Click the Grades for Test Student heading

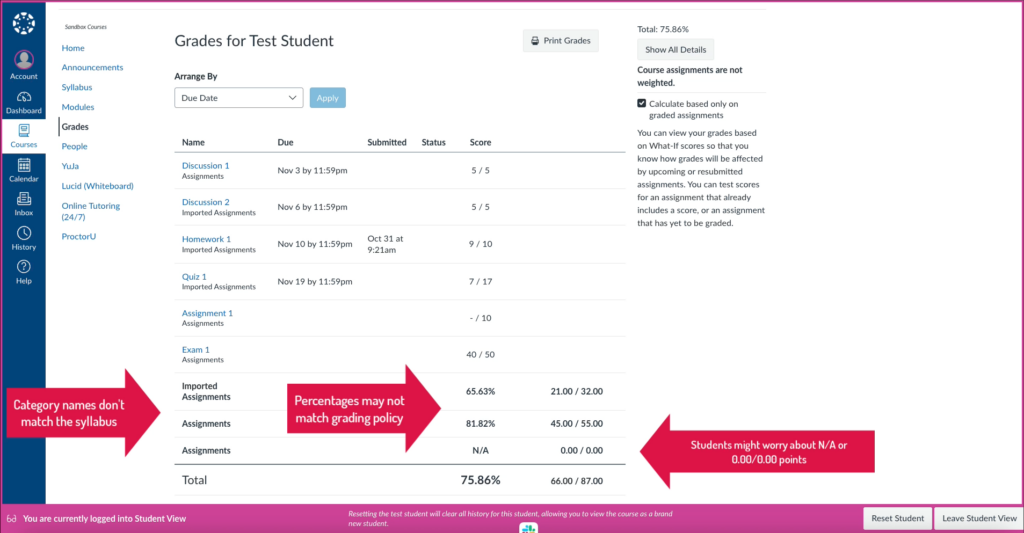pos(254,40)
